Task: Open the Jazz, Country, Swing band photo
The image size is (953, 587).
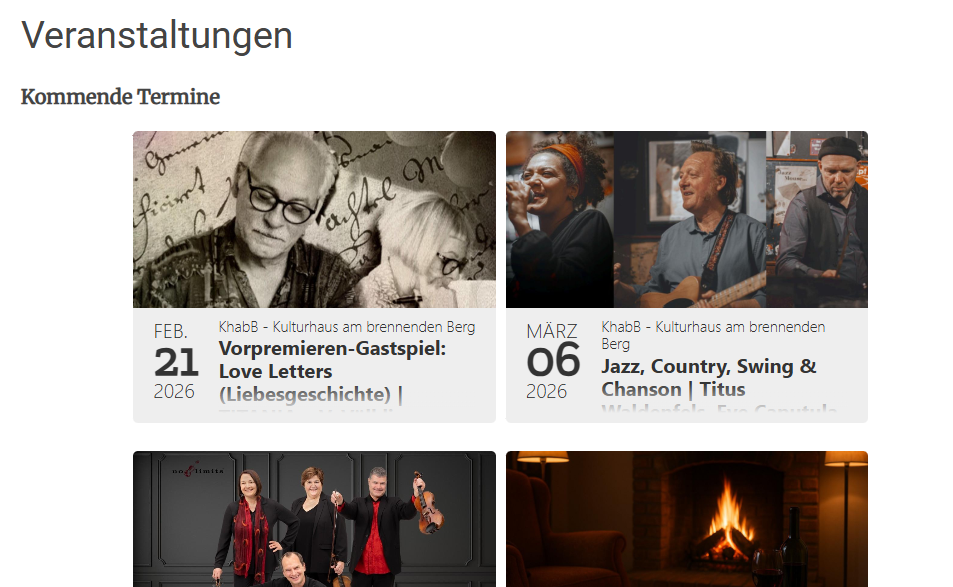Action: (x=687, y=219)
